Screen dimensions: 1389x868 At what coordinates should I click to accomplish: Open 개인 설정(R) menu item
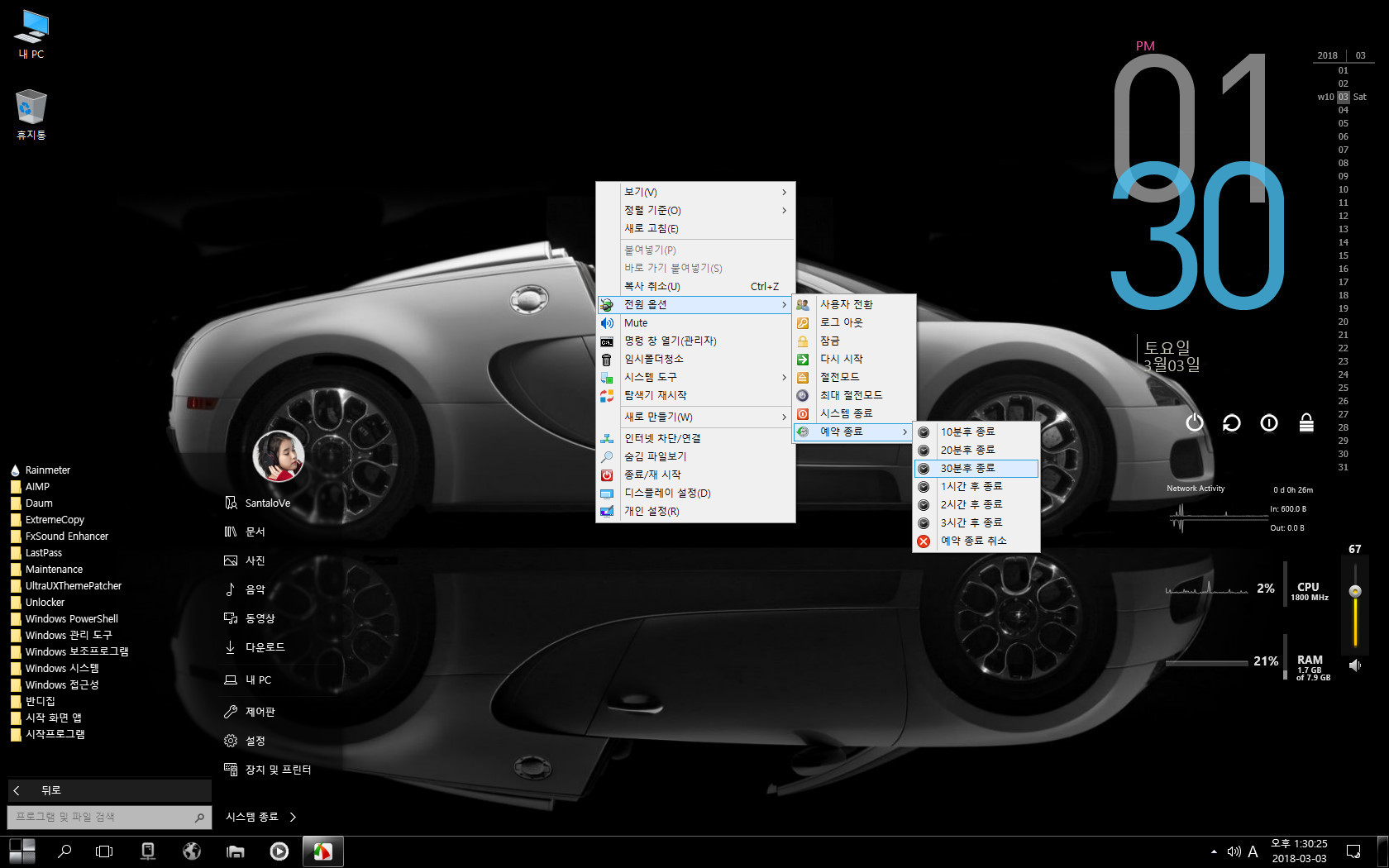pyautogui.click(x=695, y=511)
